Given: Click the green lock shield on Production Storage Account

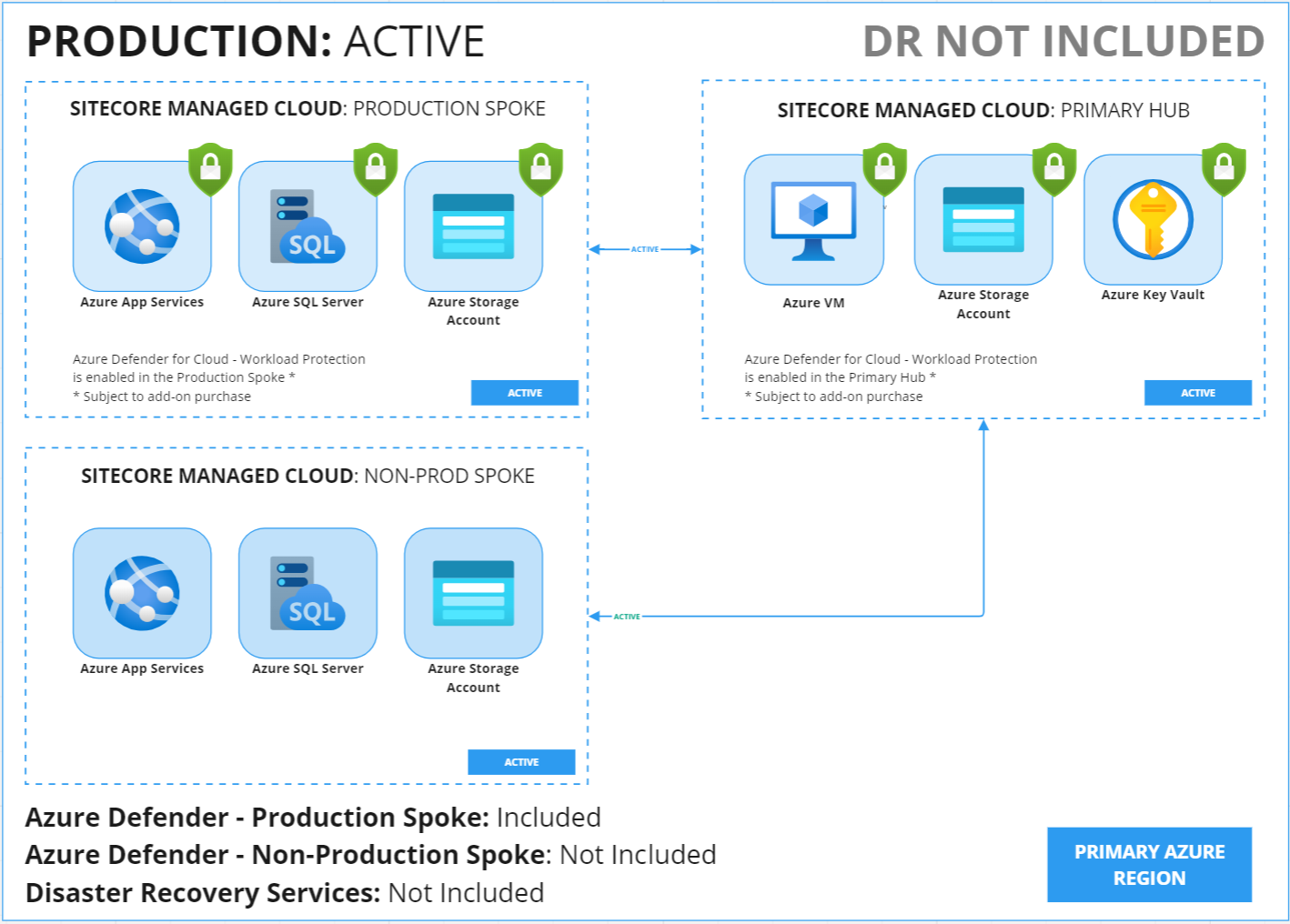Looking at the screenshot, I should click(x=541, y=169).
